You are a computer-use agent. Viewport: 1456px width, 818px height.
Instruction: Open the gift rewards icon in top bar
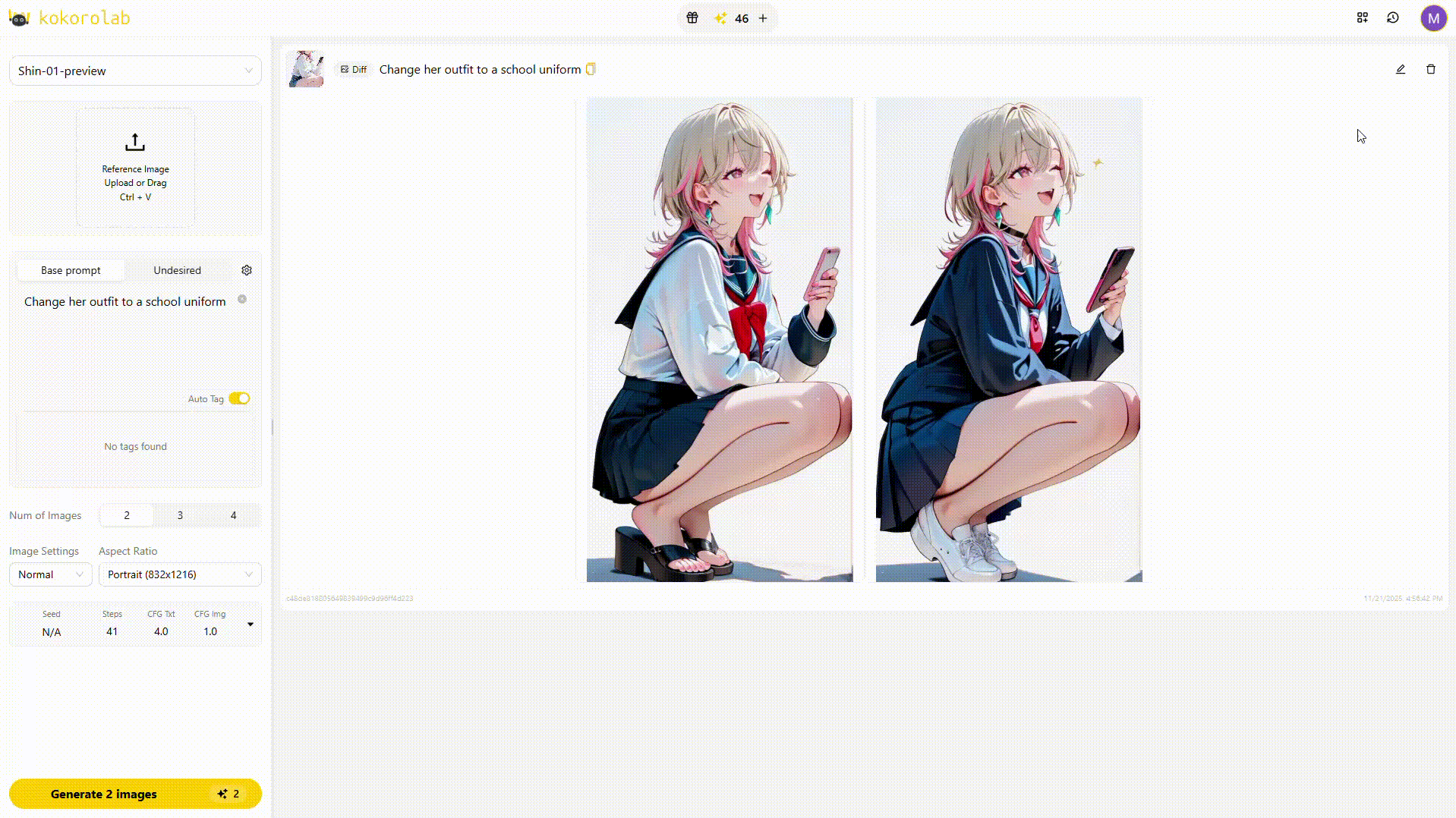pyautogui.click(x=692, y=17)
